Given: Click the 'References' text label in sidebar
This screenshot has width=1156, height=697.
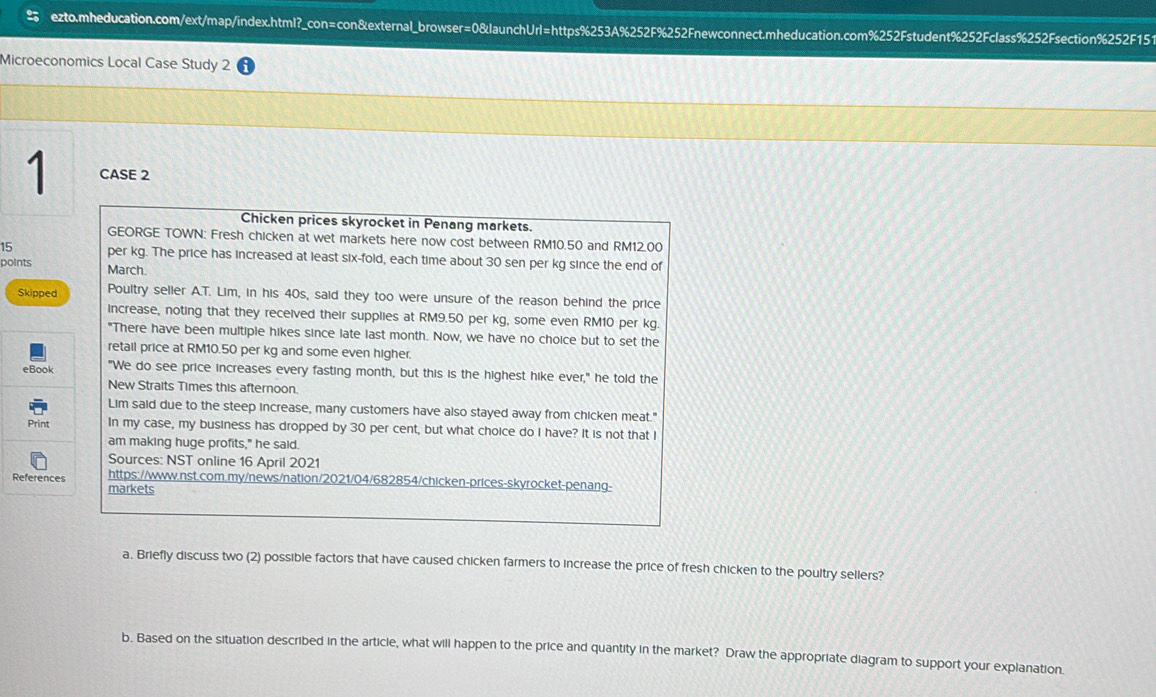Looking at the screenshot, I should [x=38, y=478].
